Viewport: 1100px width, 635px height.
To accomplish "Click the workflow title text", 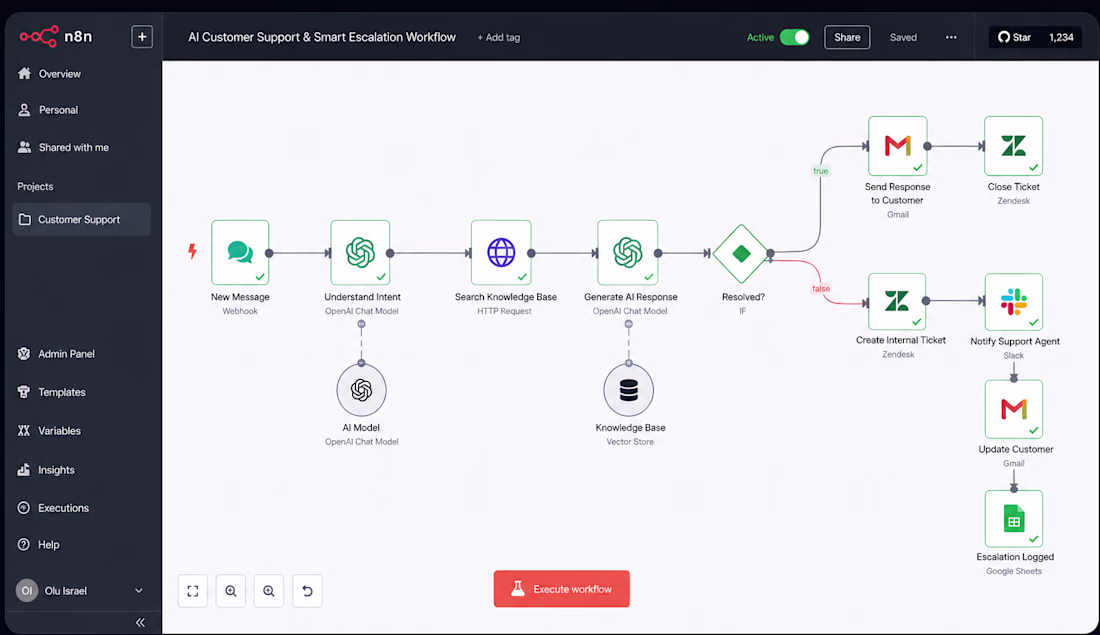I will pos(322,37).
